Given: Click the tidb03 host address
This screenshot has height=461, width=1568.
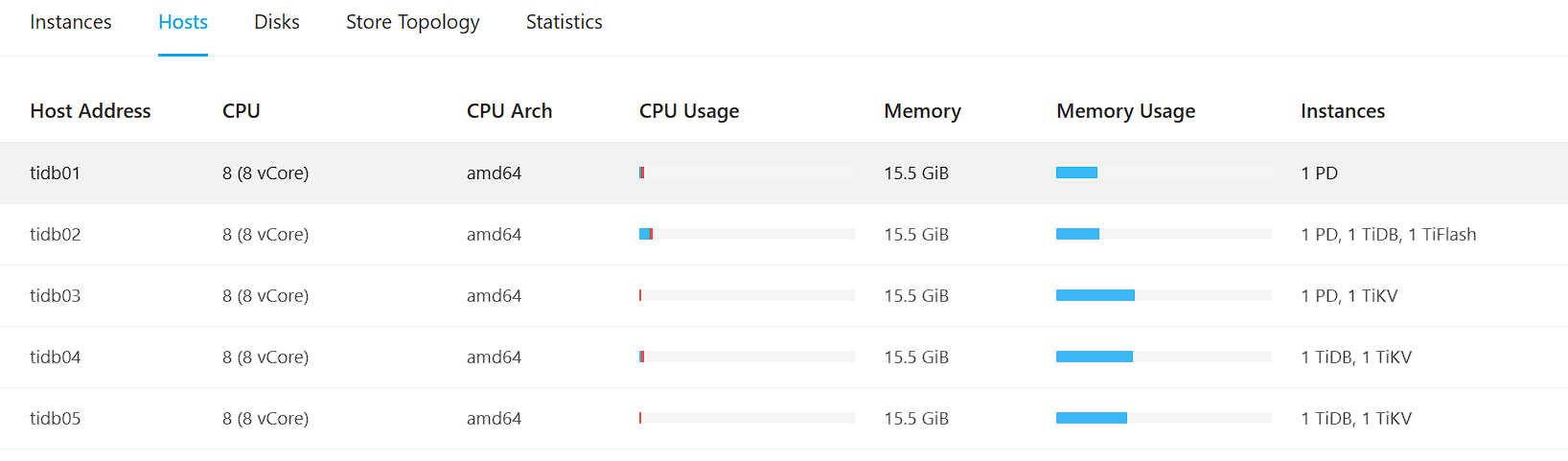Looking at the screenshot, I should 56,296.
